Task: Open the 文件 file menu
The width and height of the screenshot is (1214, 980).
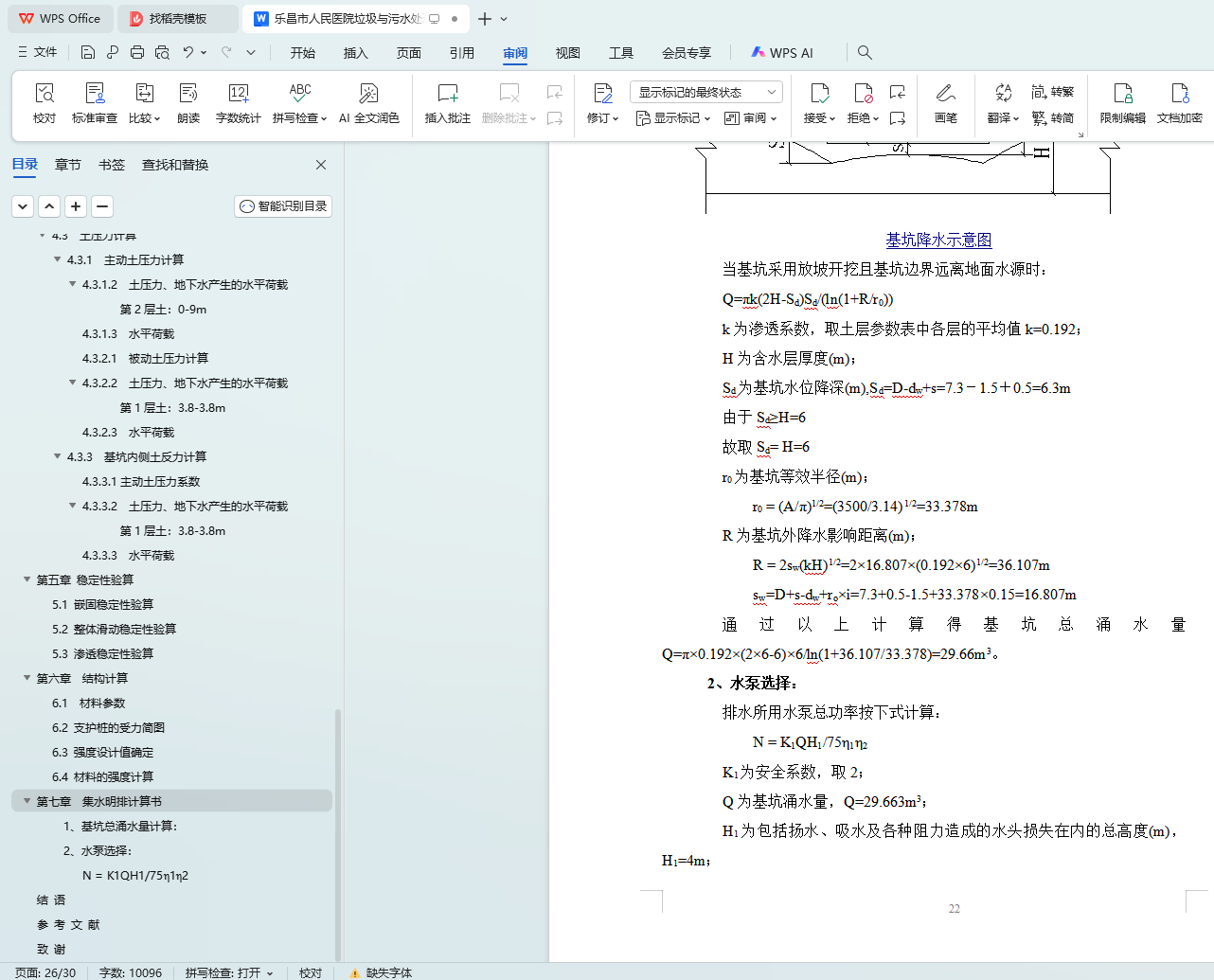Action: click(38, 52)
